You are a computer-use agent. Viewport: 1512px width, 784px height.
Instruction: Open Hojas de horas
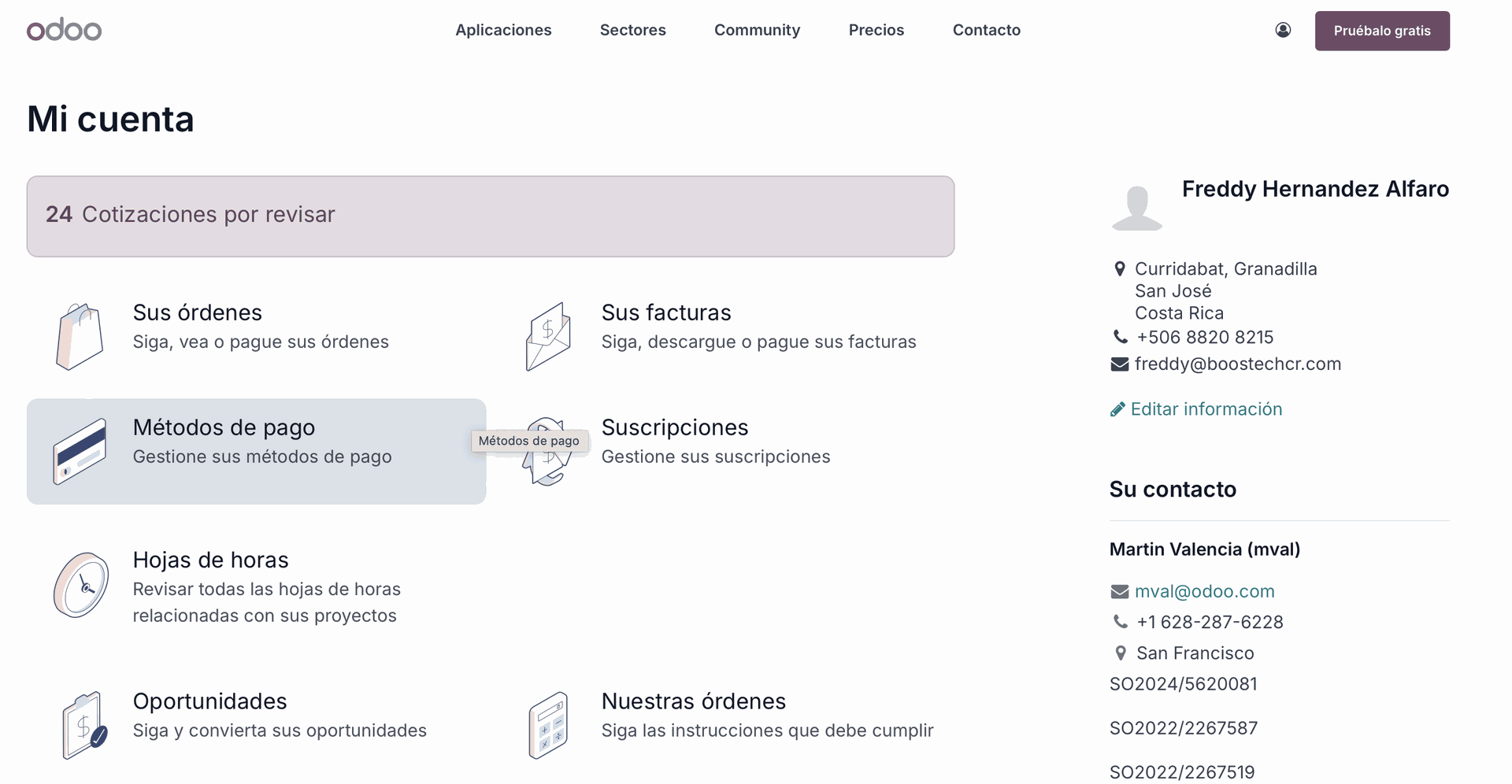coord(211,560)
